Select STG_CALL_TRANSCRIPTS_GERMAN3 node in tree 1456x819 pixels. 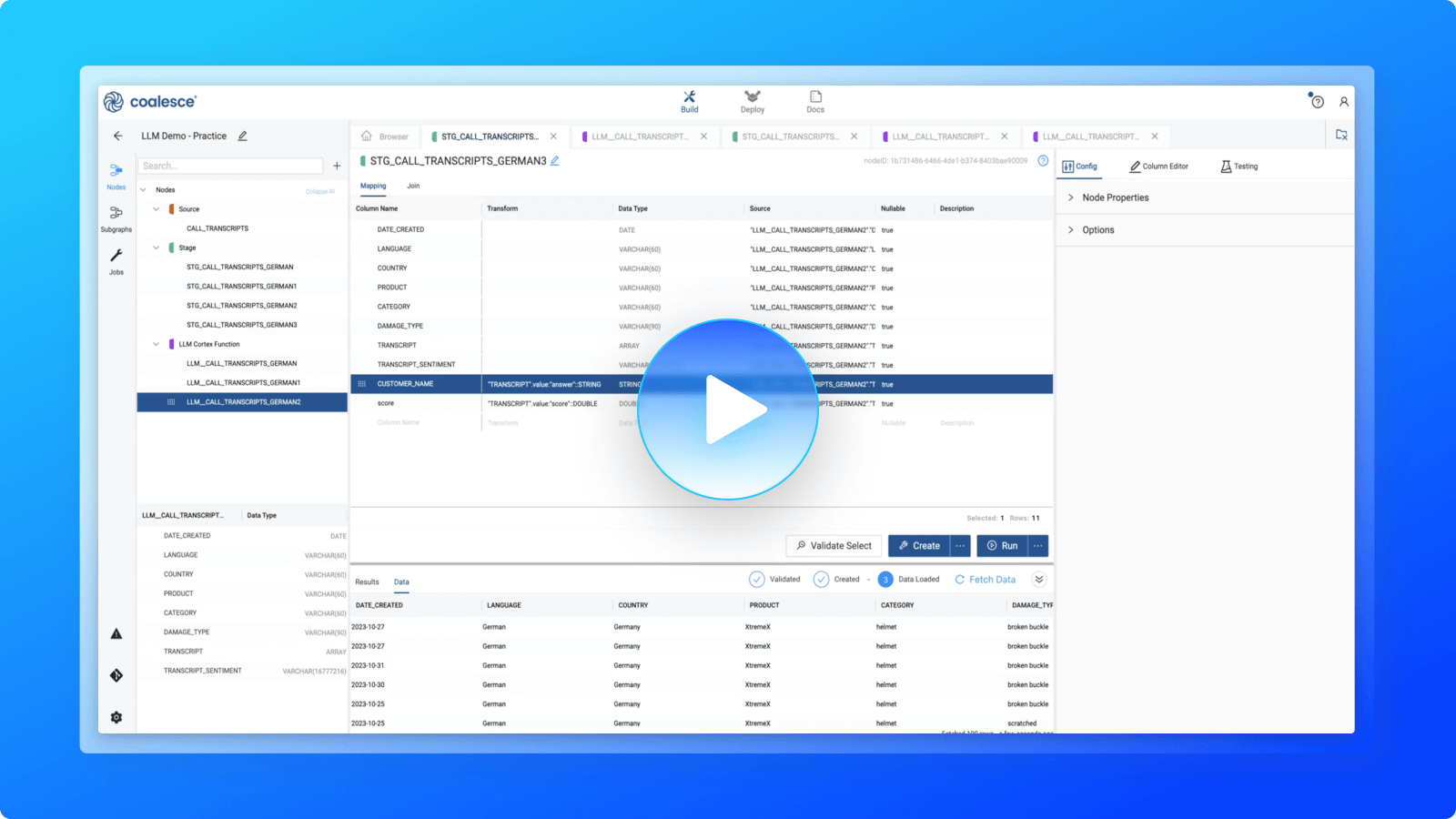click(241, 325)
